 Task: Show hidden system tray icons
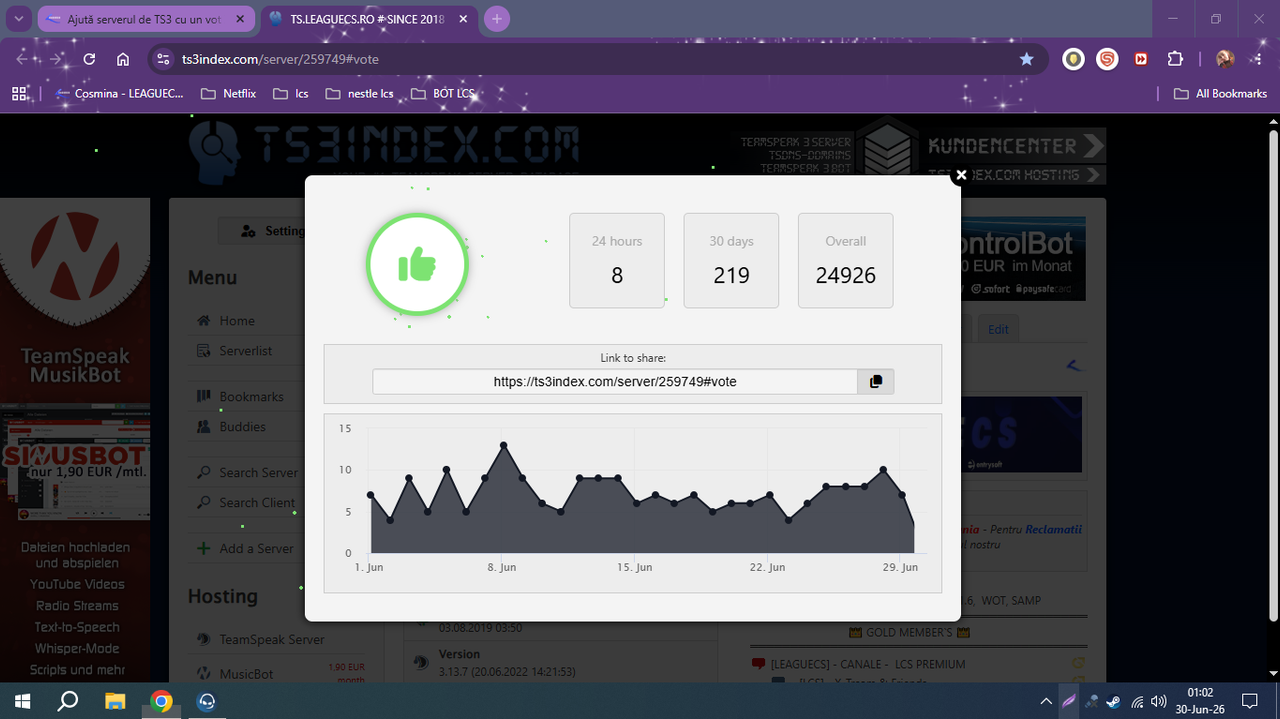[x=1046, y=701]
